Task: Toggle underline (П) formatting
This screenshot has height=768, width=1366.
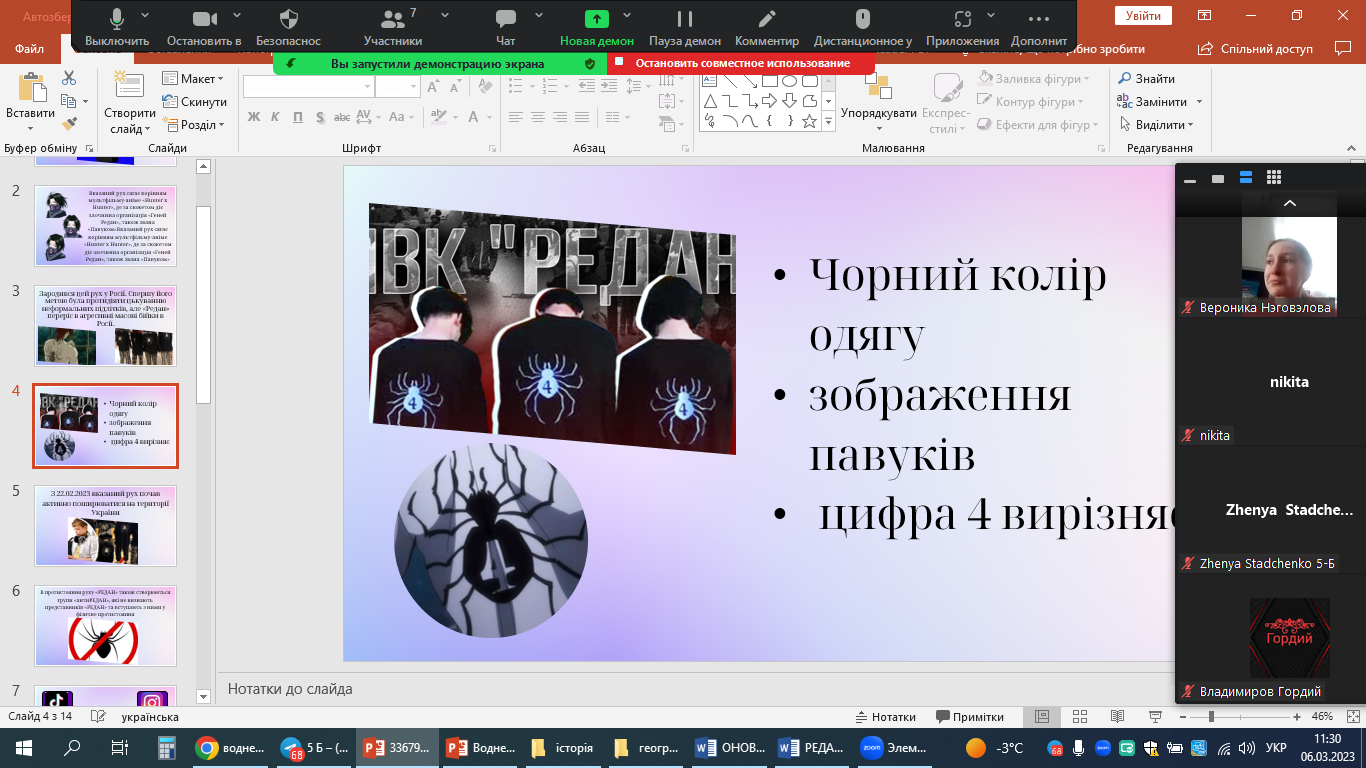Action: (x=300, y=117)
